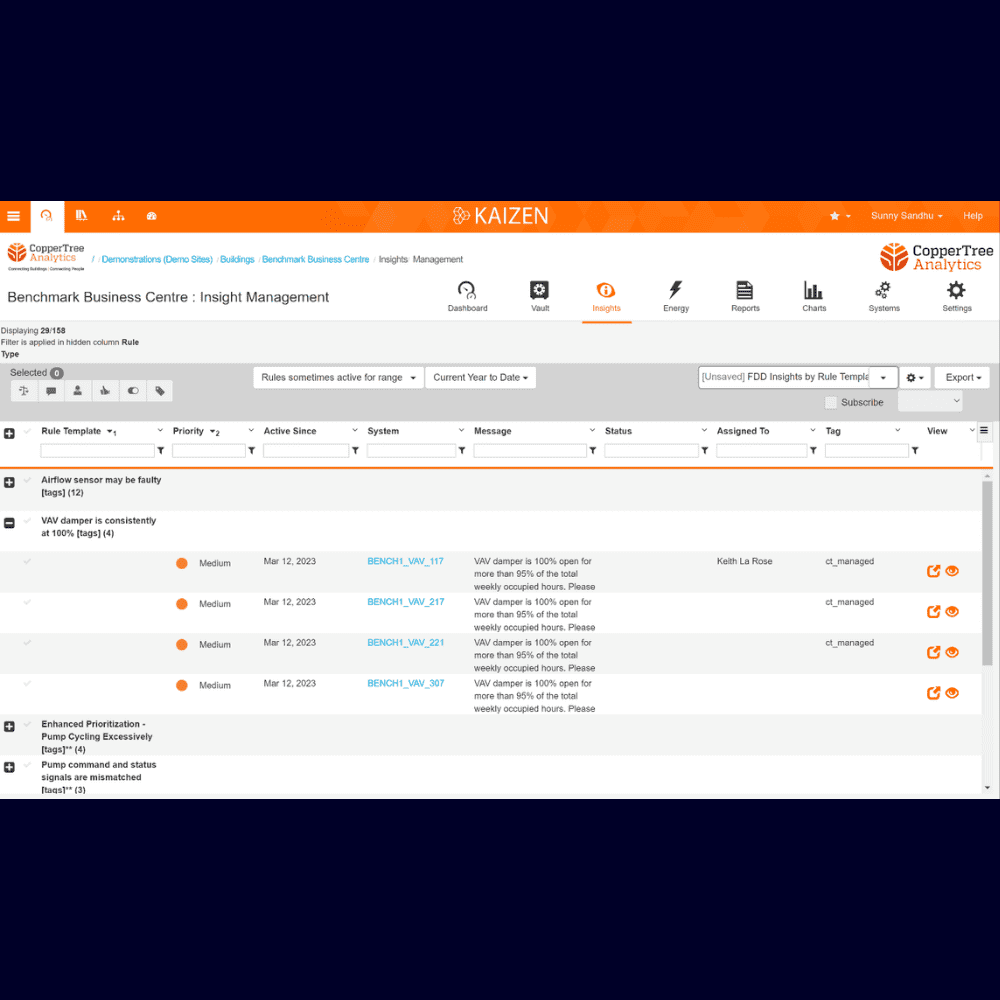This screenshot has height=1000, width=1000.
Task: Toggle the select-all checkmark in header
Action: coord(27,432)
